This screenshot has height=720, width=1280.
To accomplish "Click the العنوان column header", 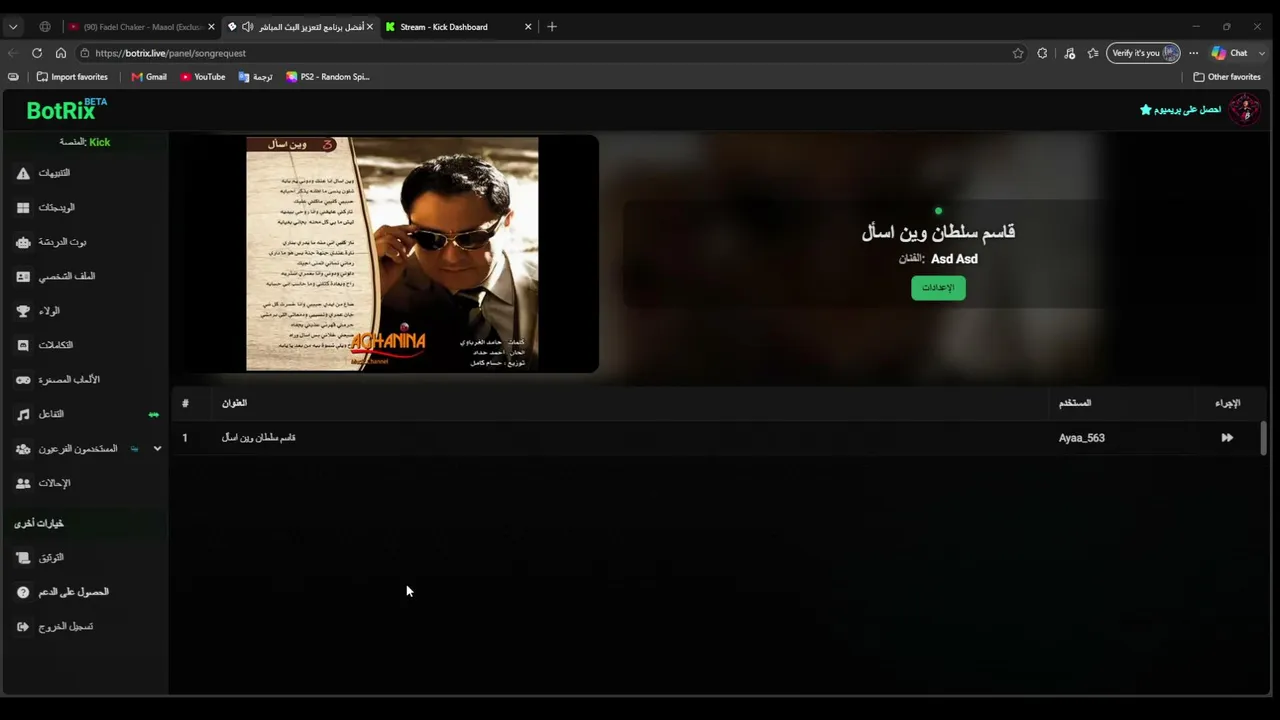I will 234,403.
